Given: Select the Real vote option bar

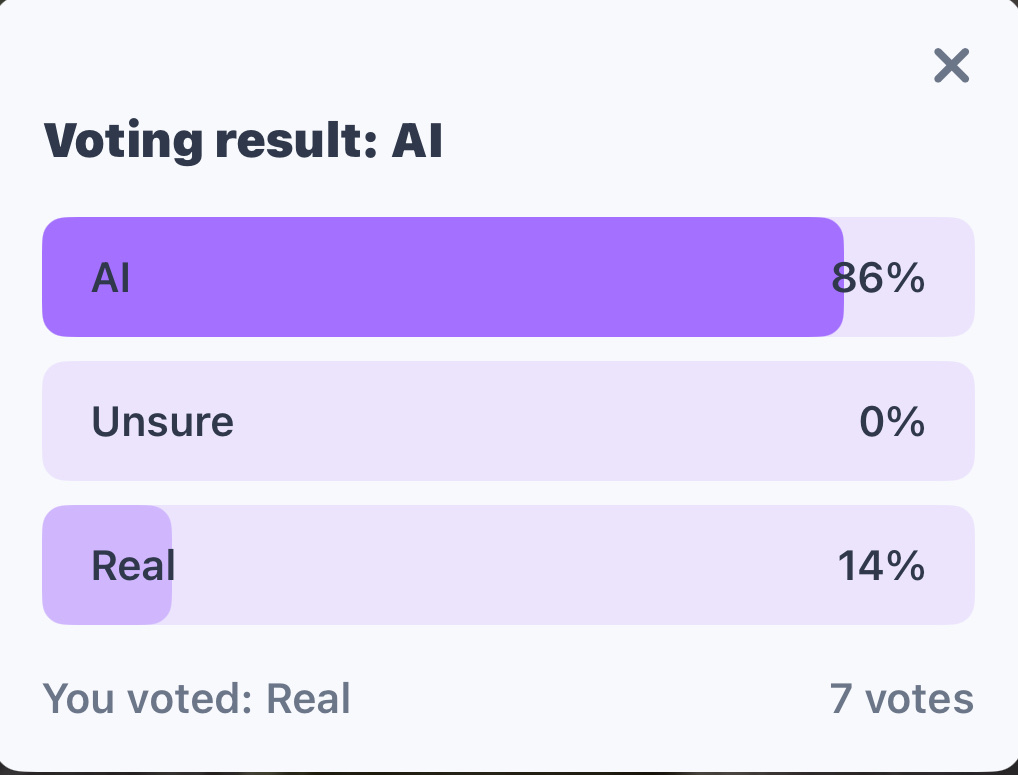Looking at the screenshot, I should click(508, 565).
